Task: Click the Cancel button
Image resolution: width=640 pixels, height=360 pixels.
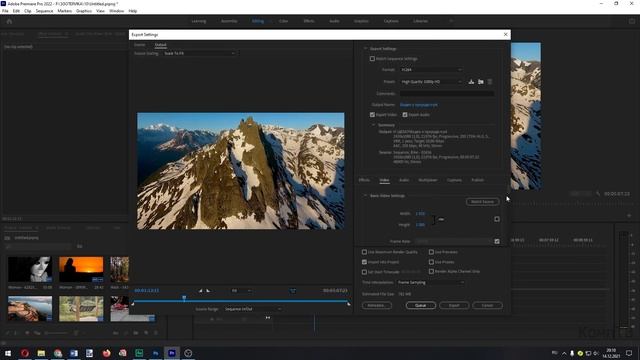Action: (x=487, y=305)
